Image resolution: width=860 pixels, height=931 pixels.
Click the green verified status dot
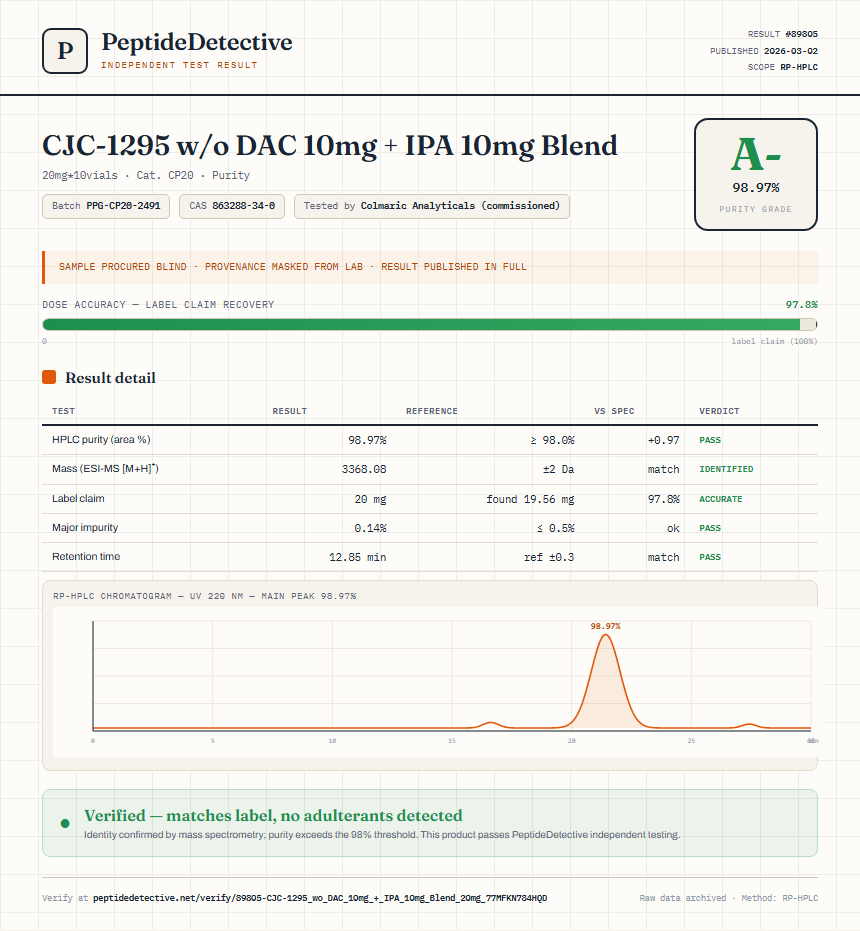point(65,823)
